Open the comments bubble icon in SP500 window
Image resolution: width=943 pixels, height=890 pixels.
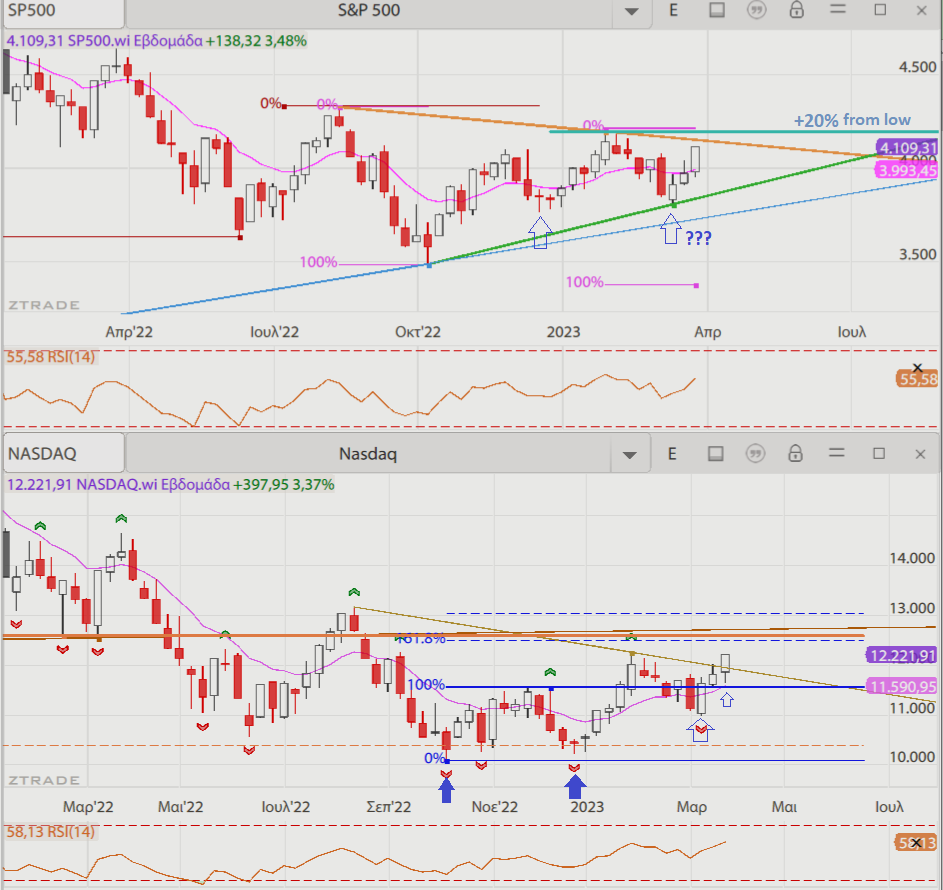[x=757, y=10]
